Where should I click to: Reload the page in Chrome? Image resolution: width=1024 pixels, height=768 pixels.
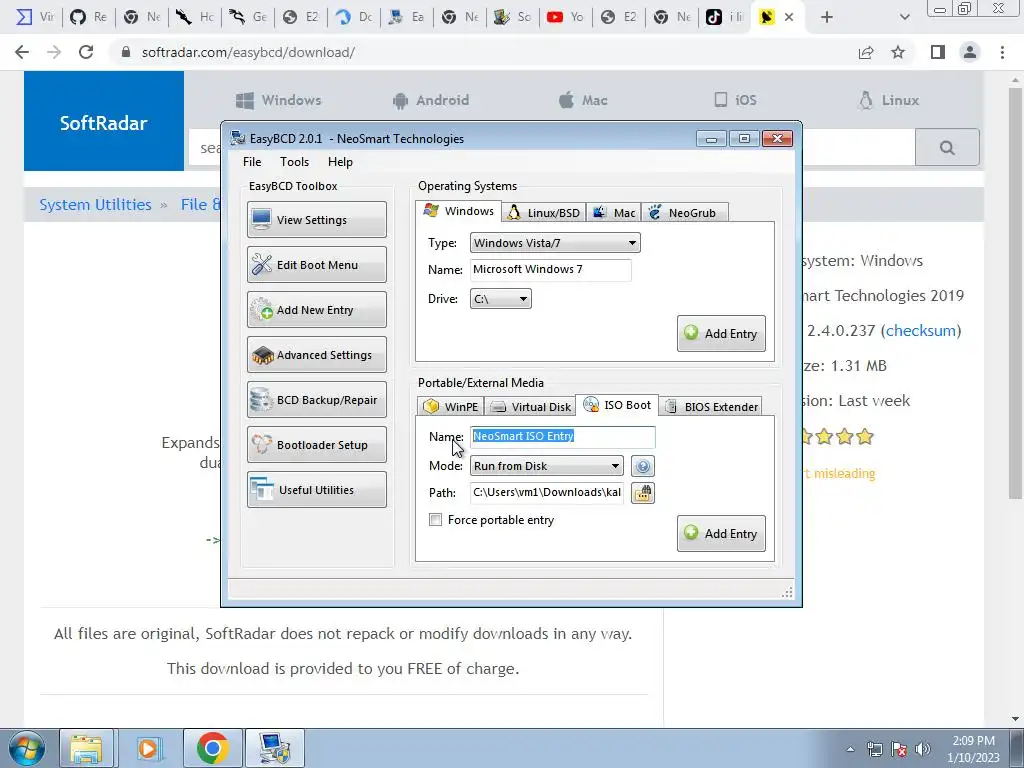point(86,52)
